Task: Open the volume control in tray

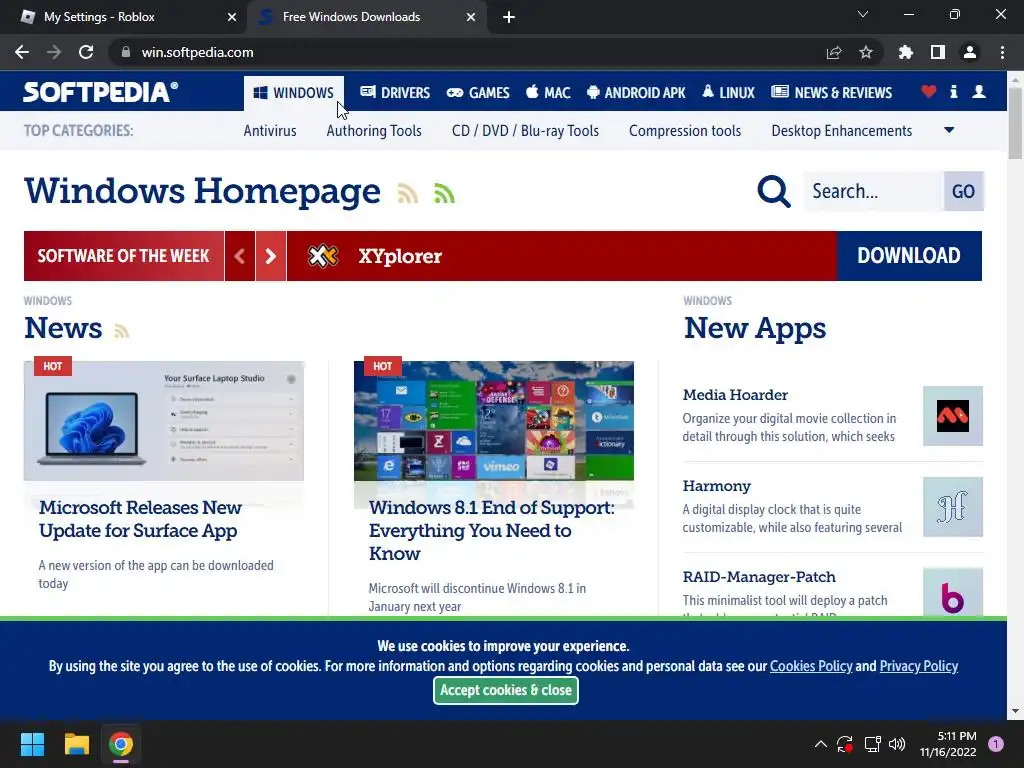Action: (x=898, y=744)
